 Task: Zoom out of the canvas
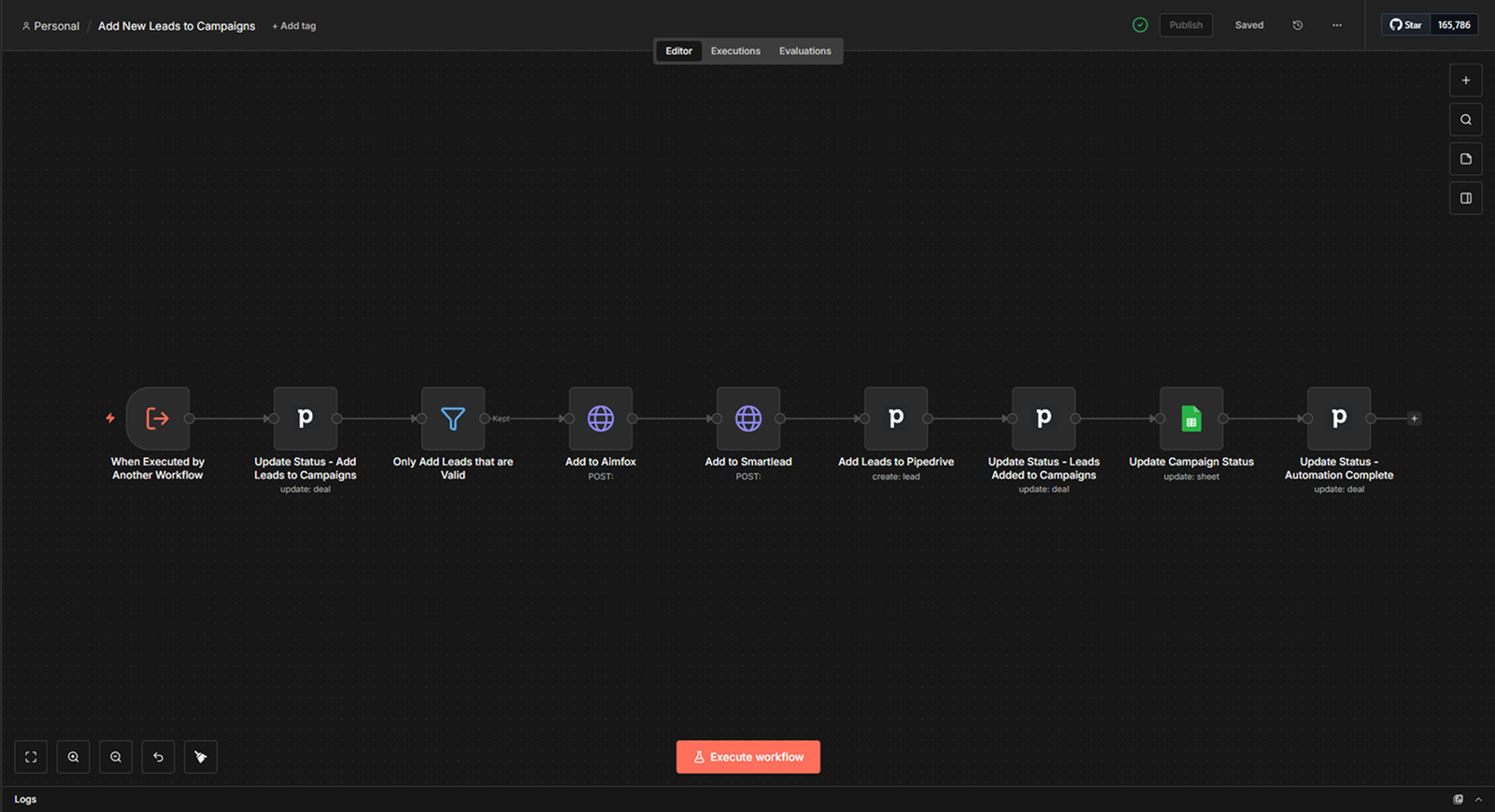coord(116,757)
